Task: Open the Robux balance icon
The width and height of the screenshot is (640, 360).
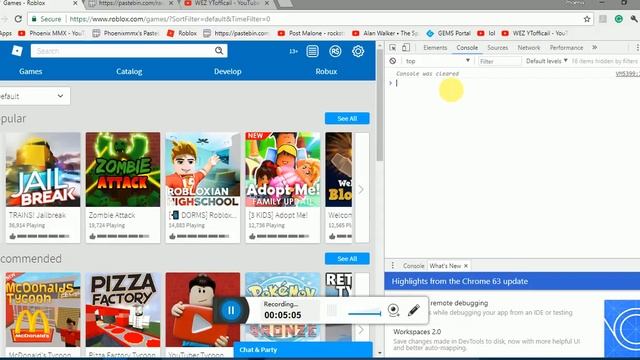Action: pyautogui.click(x=335, y=51)
